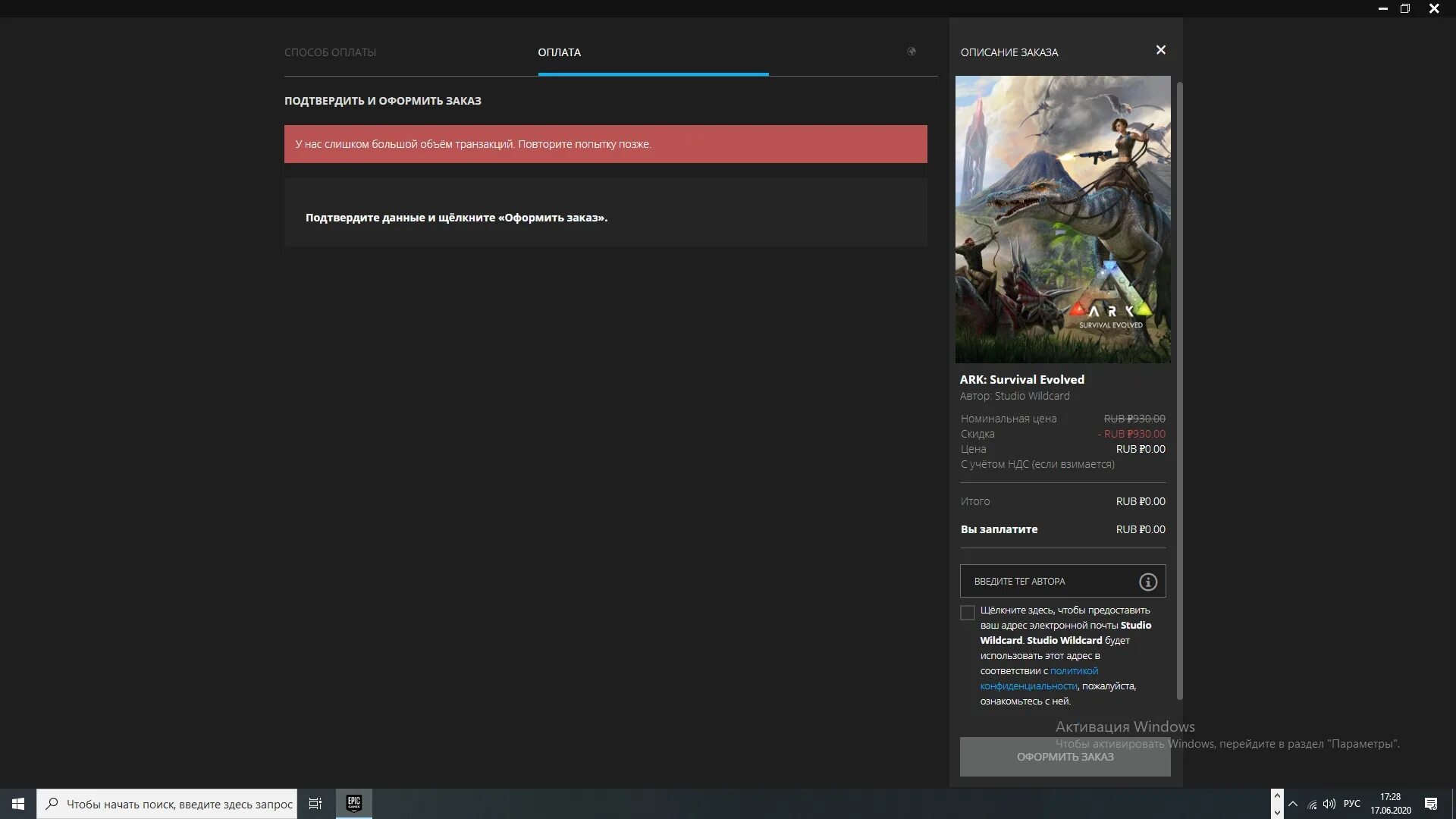Screen dimensions: 1456x819
Task: Click ВВЕДИТЕ ТЕГ АВТОРА input field
Action: [1050, 581]
